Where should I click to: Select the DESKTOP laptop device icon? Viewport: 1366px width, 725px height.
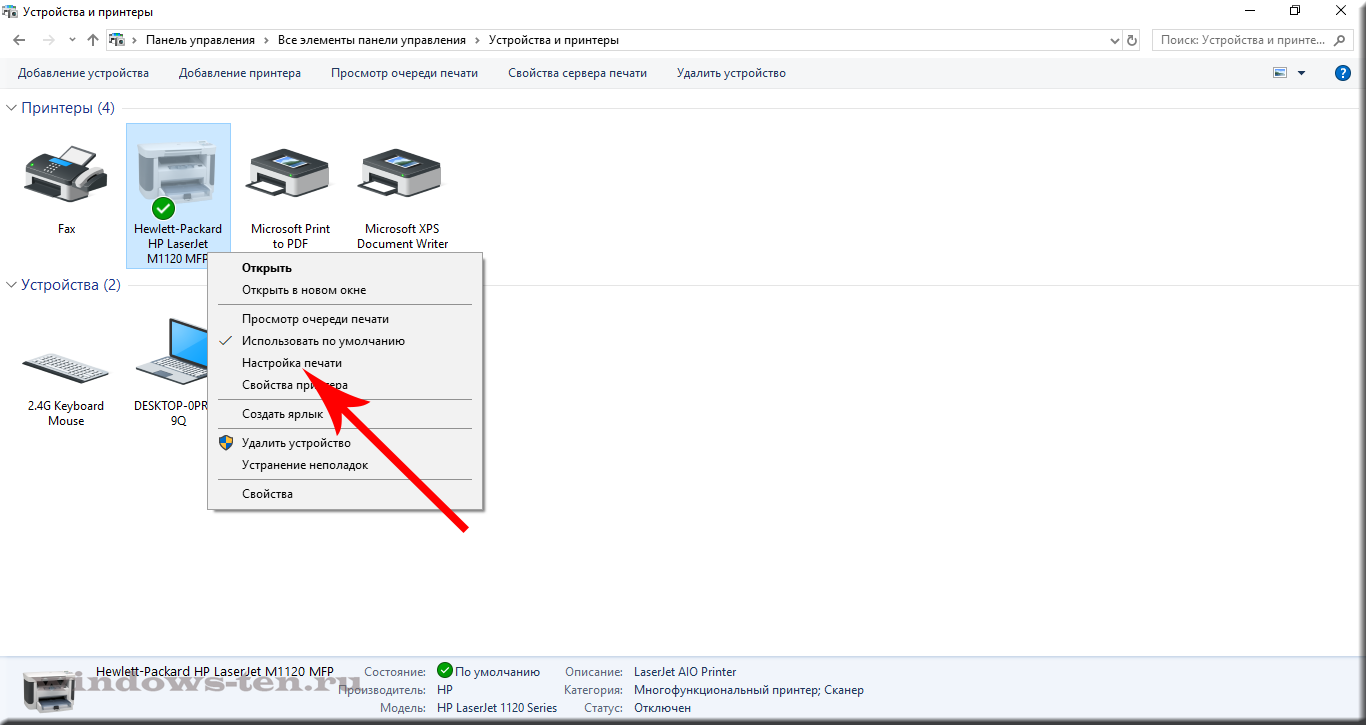(172, 352)
